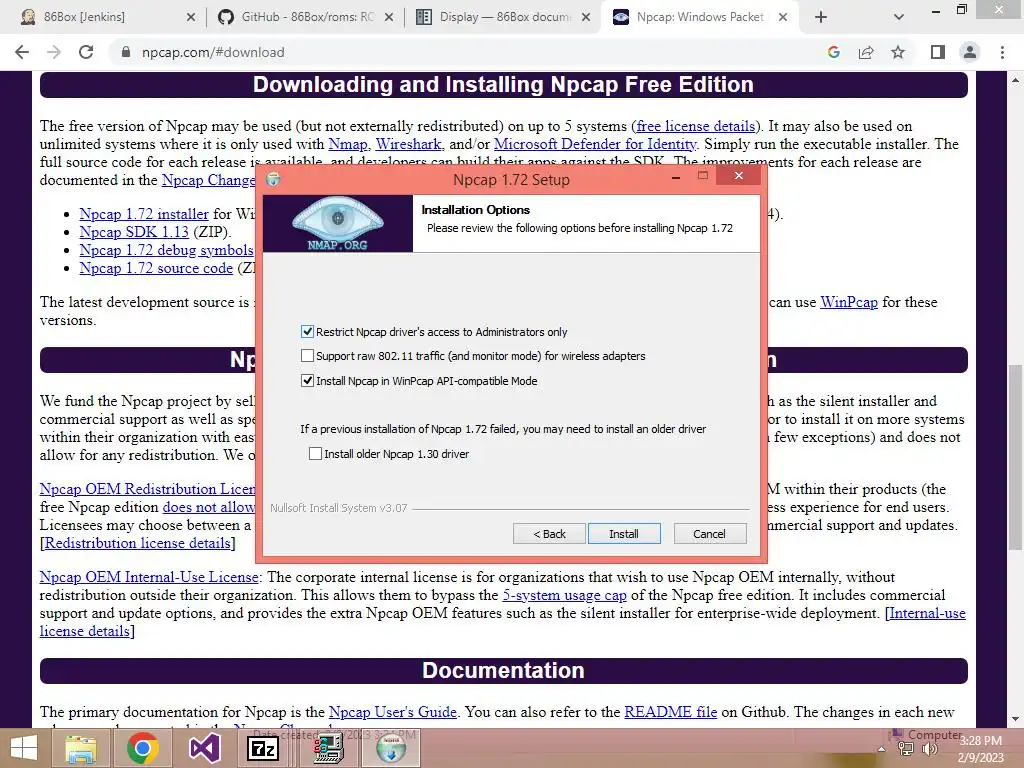This screenshot has width=1024, height=768.
Task: Select Display — 86Box documentation tab
Action: point(503,17)
